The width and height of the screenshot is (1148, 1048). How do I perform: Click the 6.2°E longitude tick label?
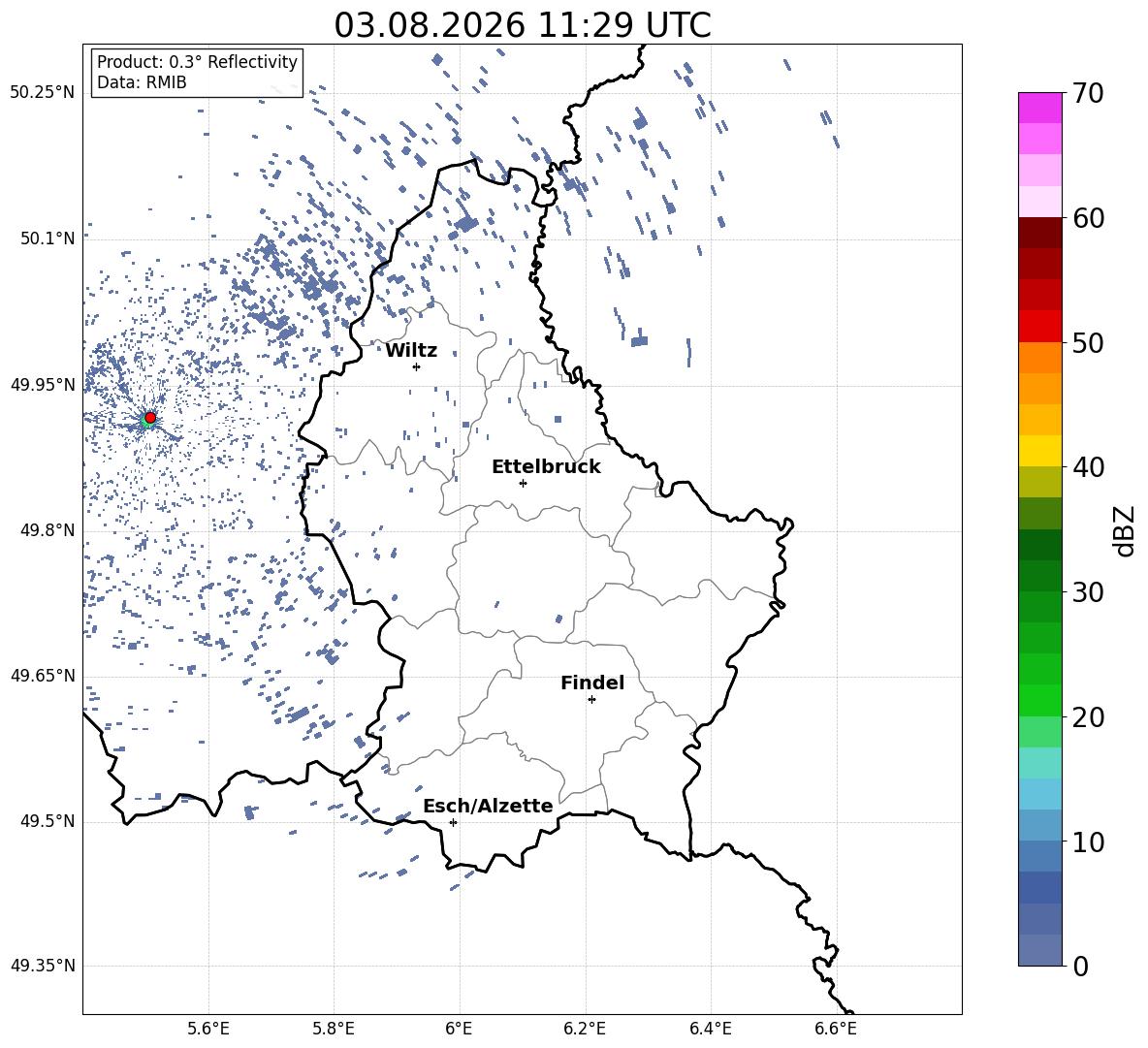(585, 1029)
